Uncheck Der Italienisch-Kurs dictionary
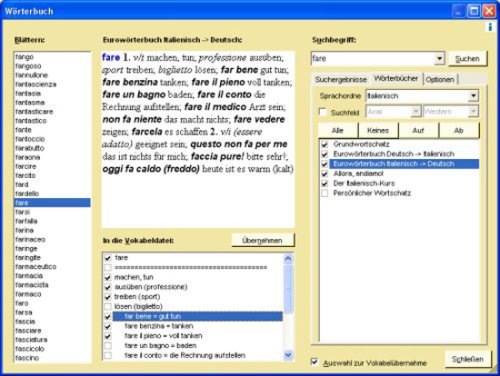This screenshot has width=500, height=376. 324,183
